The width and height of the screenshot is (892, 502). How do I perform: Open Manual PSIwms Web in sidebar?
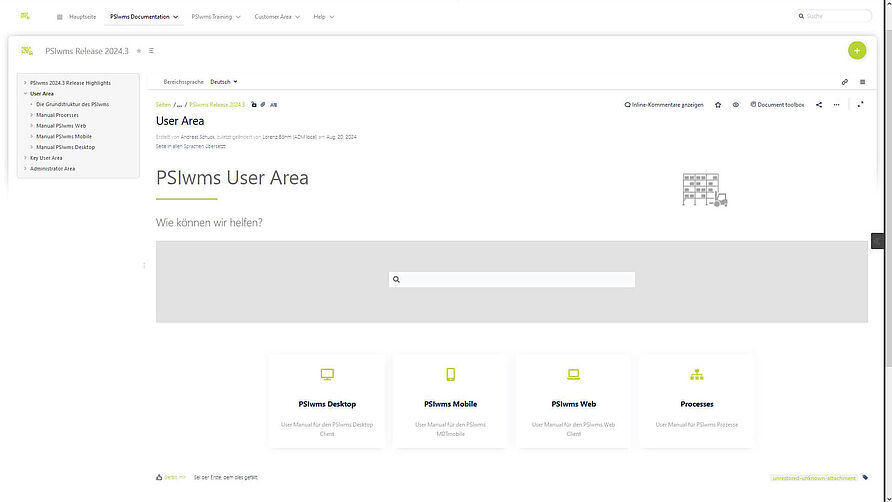(x=61, y=126)
